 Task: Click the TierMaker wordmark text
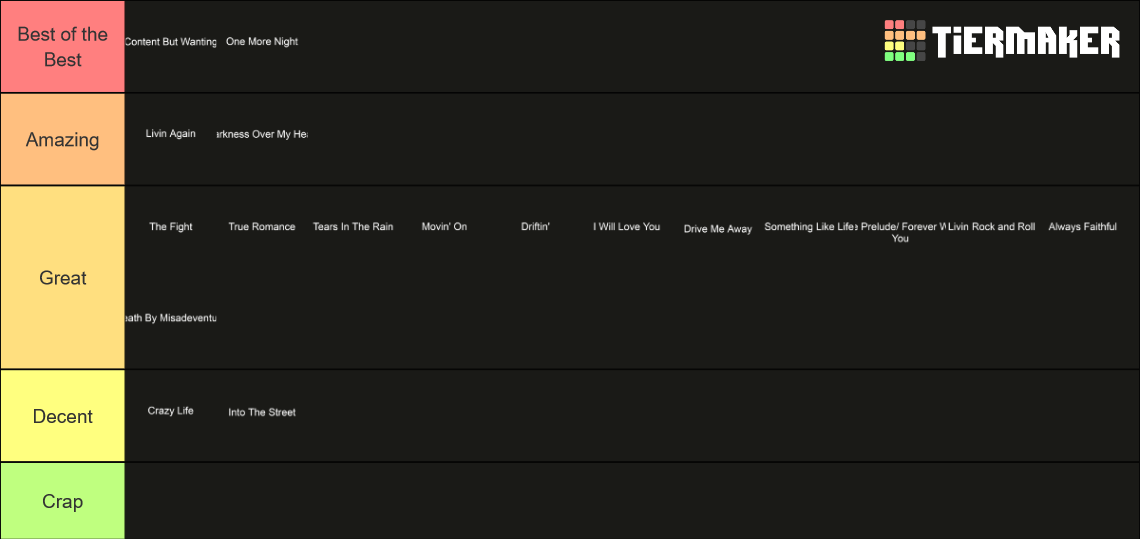point(1027,41)
